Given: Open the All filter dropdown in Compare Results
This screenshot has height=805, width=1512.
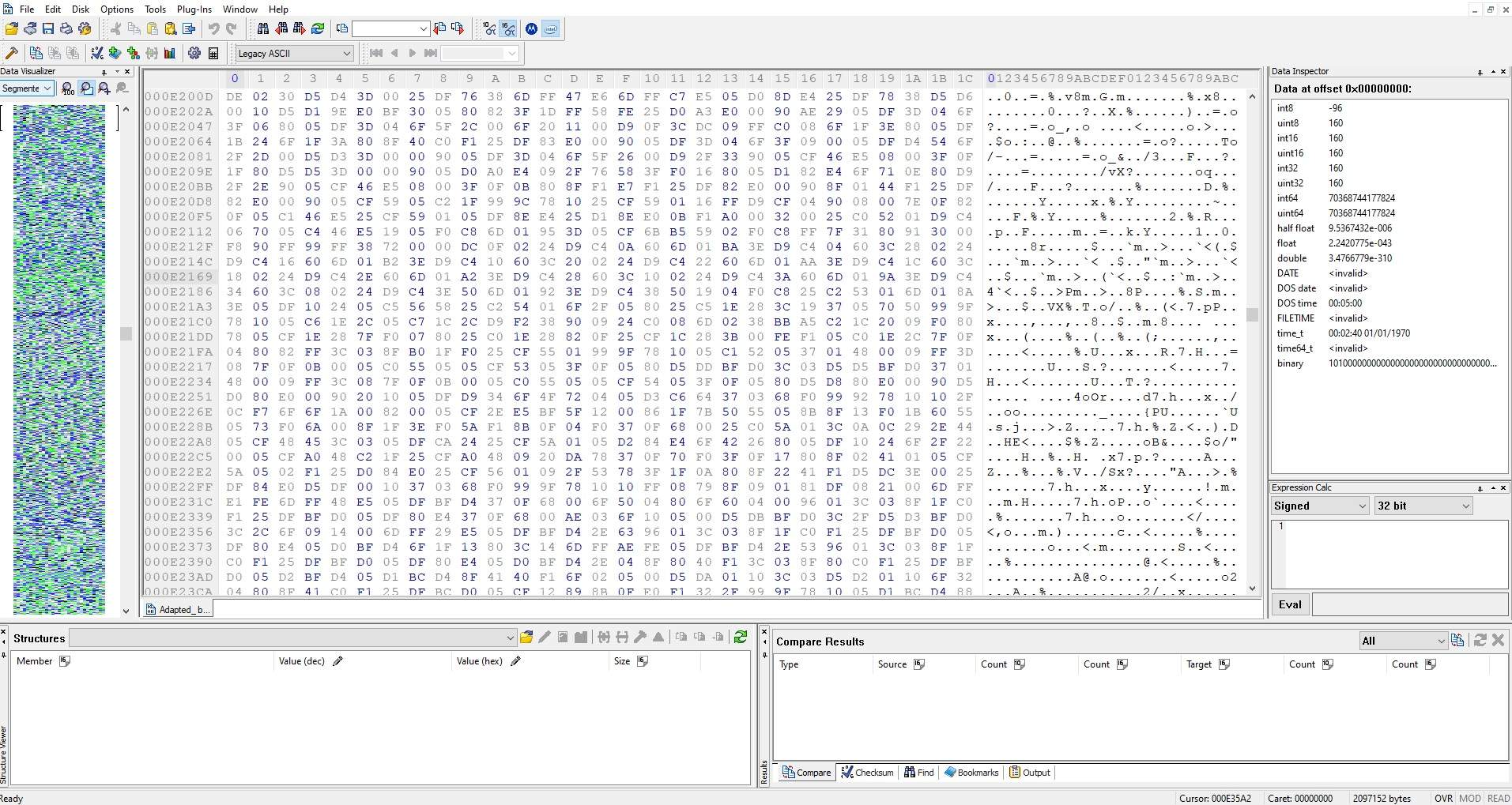Looking at the screenshot, I should (x=1403, y=641).
